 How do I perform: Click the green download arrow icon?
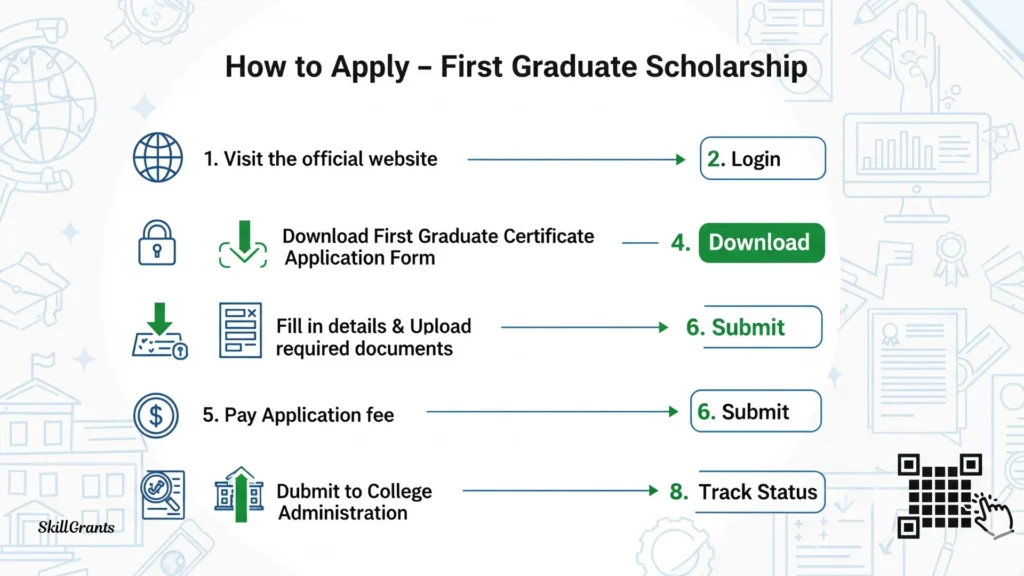pyautogui.click(x=243, y=244)
